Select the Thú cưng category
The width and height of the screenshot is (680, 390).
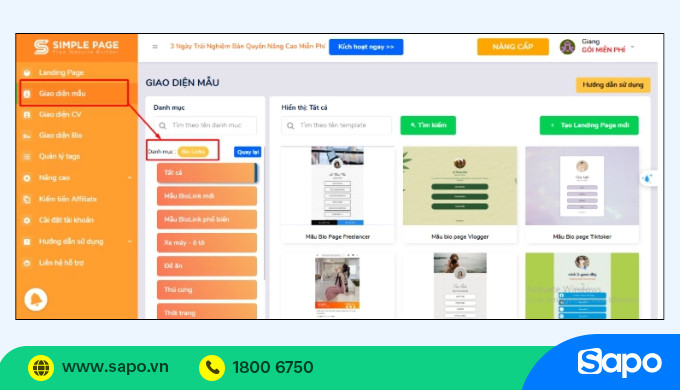coord(207,289)
